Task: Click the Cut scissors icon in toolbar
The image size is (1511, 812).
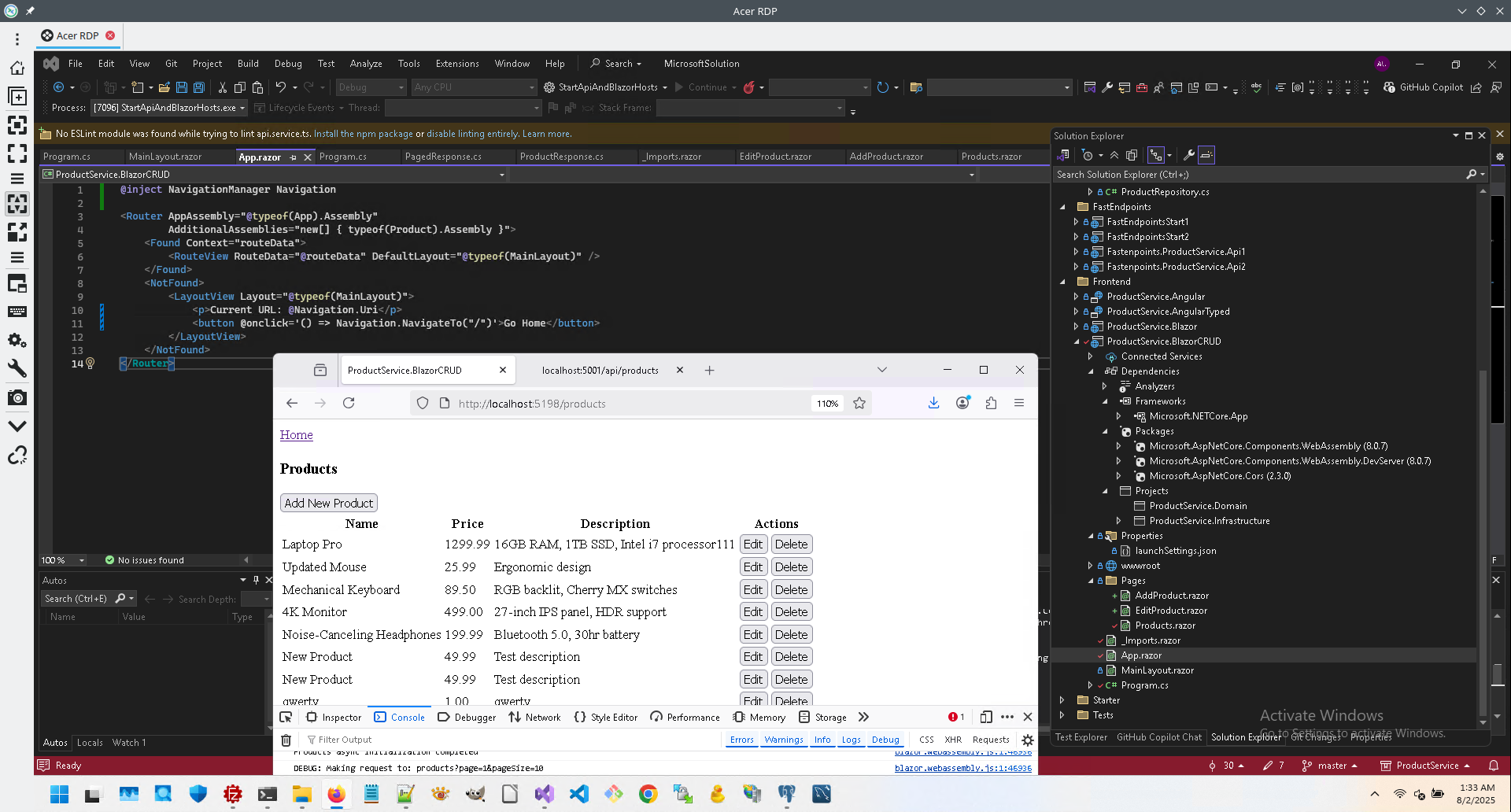Action: tap(223, 87)
